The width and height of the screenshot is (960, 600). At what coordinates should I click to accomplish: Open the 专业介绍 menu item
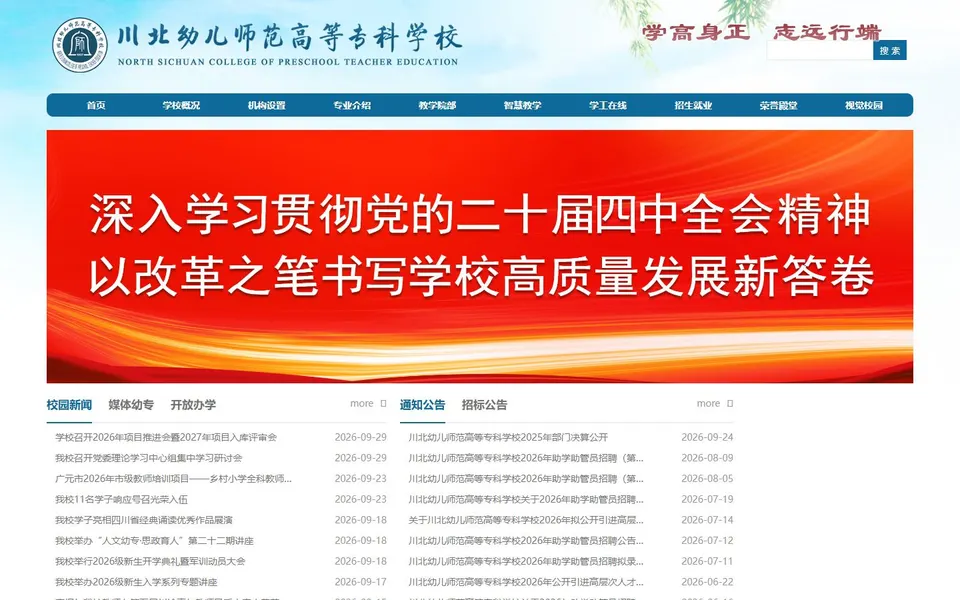pos(352,105)
